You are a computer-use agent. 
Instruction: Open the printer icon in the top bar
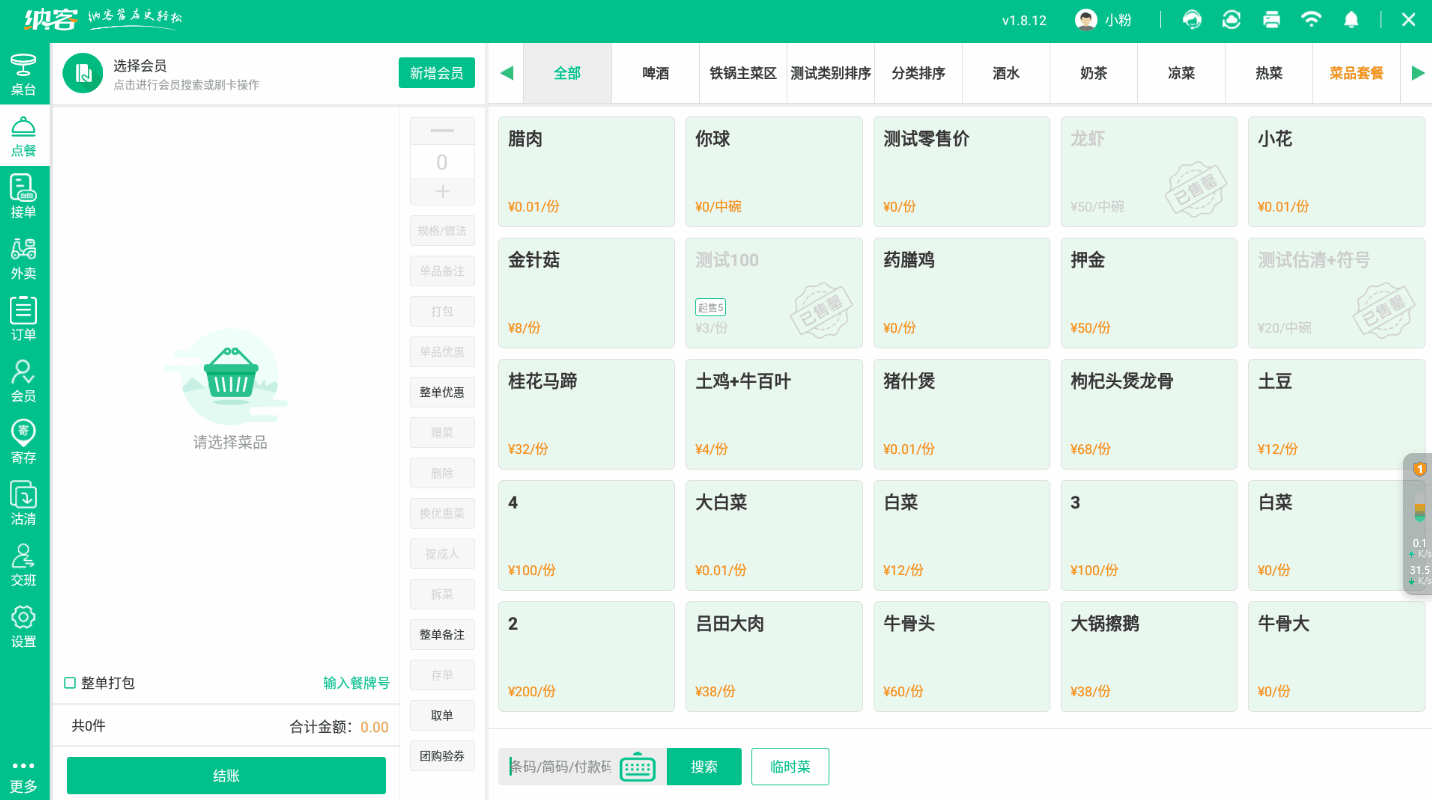coord(1271,18)
